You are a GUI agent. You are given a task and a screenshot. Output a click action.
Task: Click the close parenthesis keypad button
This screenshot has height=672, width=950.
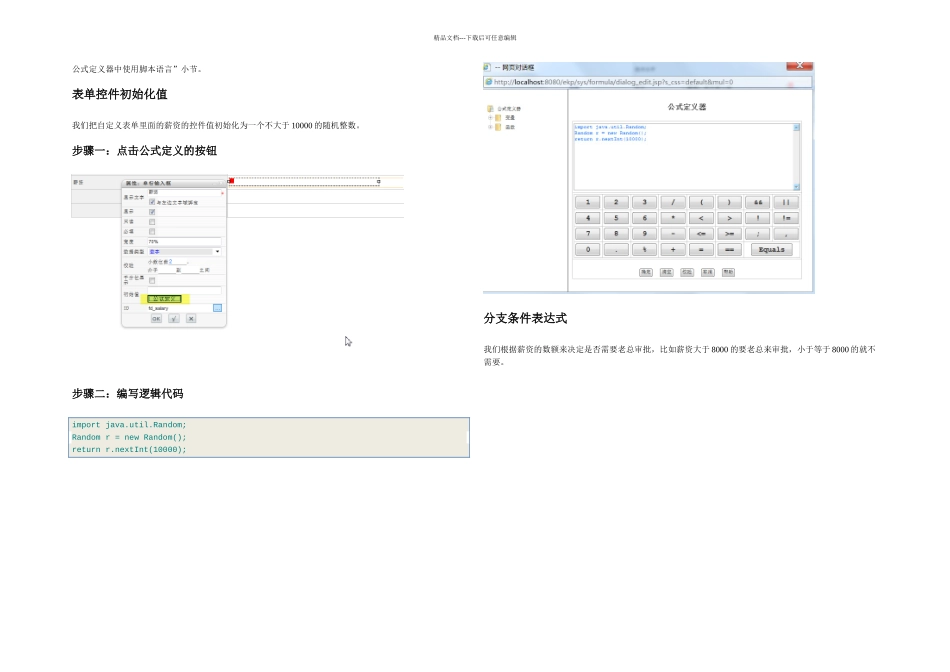[x=729, y=202]
